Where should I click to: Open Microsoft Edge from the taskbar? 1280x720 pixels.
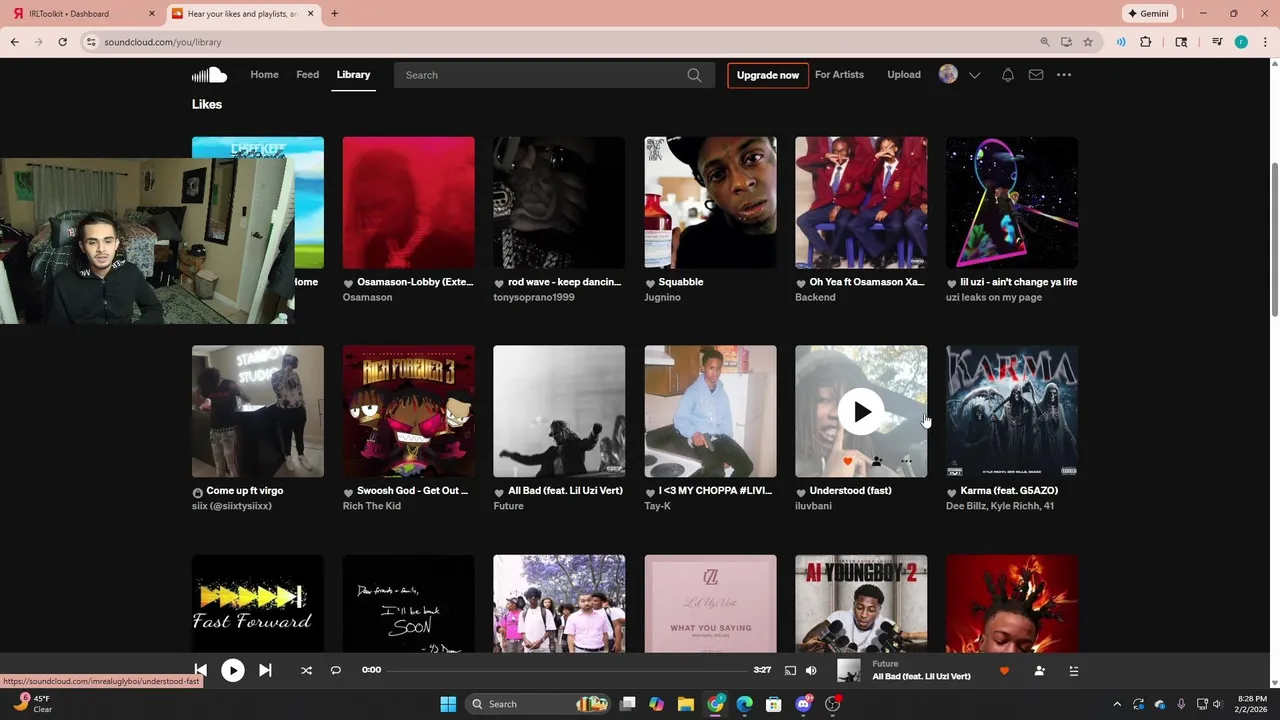pos(744,704)
